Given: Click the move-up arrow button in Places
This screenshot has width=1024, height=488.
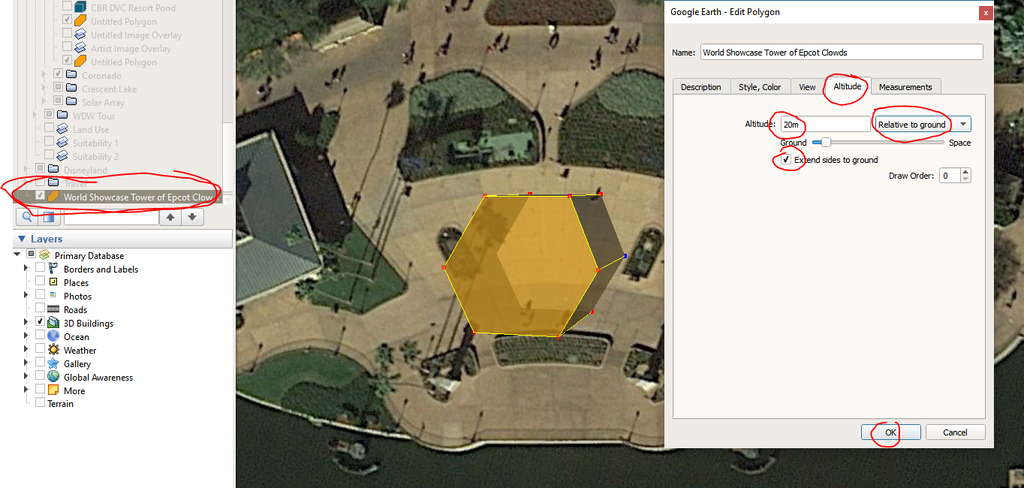Looking at the screenshot, I should (170, 217).
